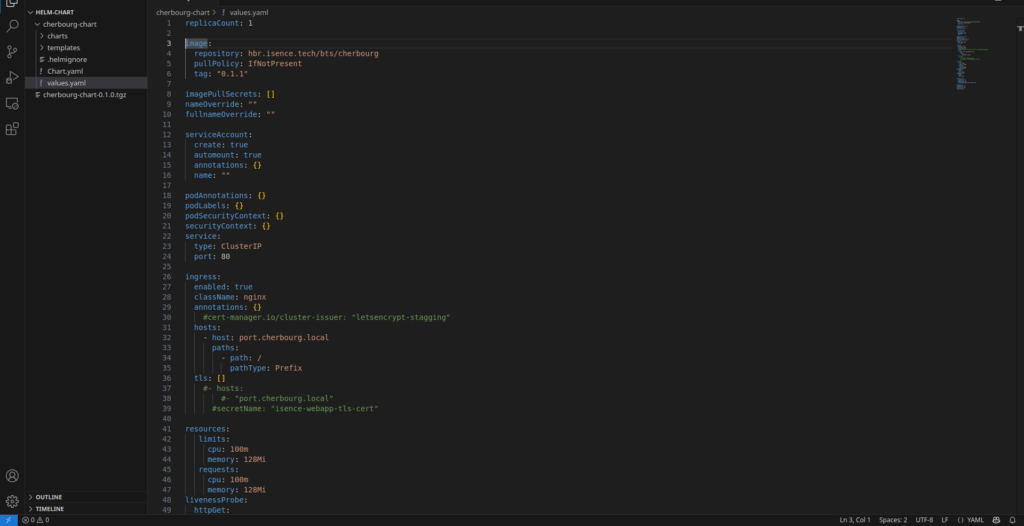Open the Manage gear settings icon

pyautogui.click(x=12, y=501)
